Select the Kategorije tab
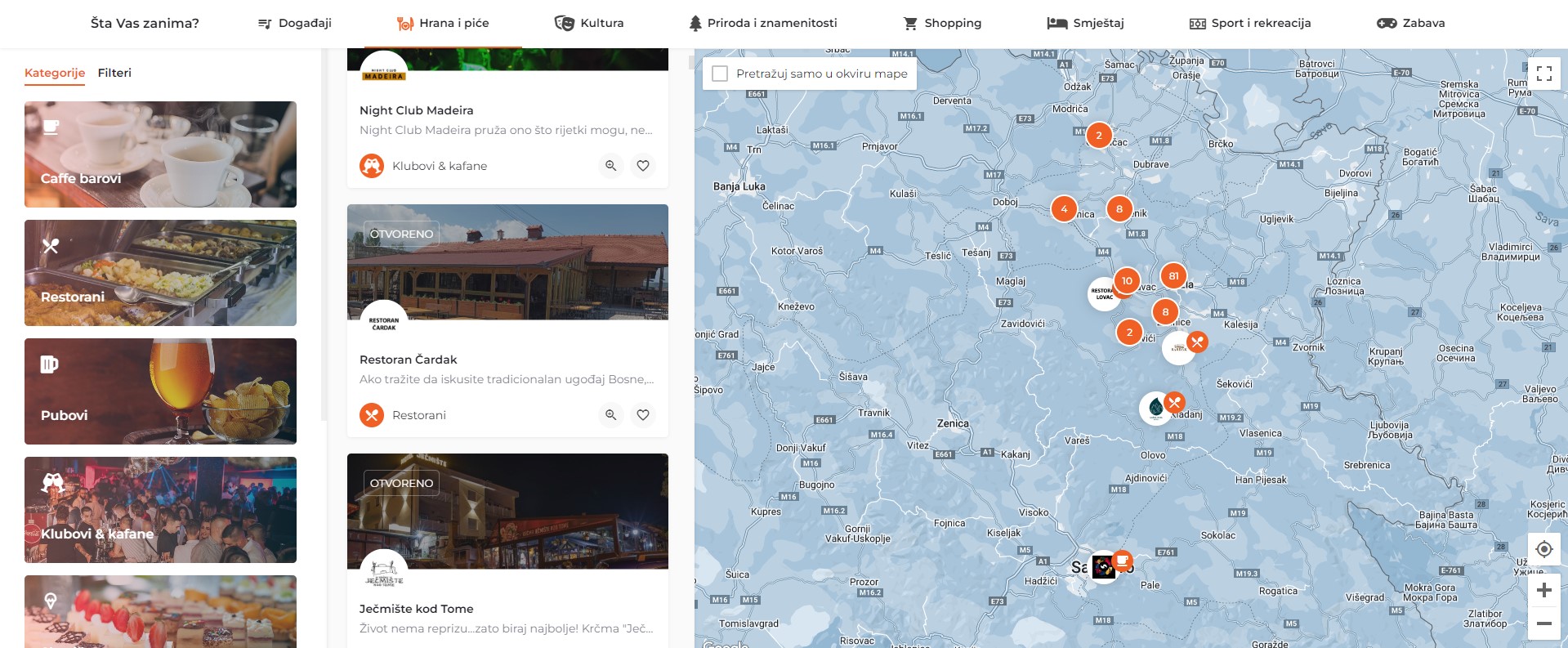Screen dimensions: 1568x648 pyautogui.click(x=55, y=73)
